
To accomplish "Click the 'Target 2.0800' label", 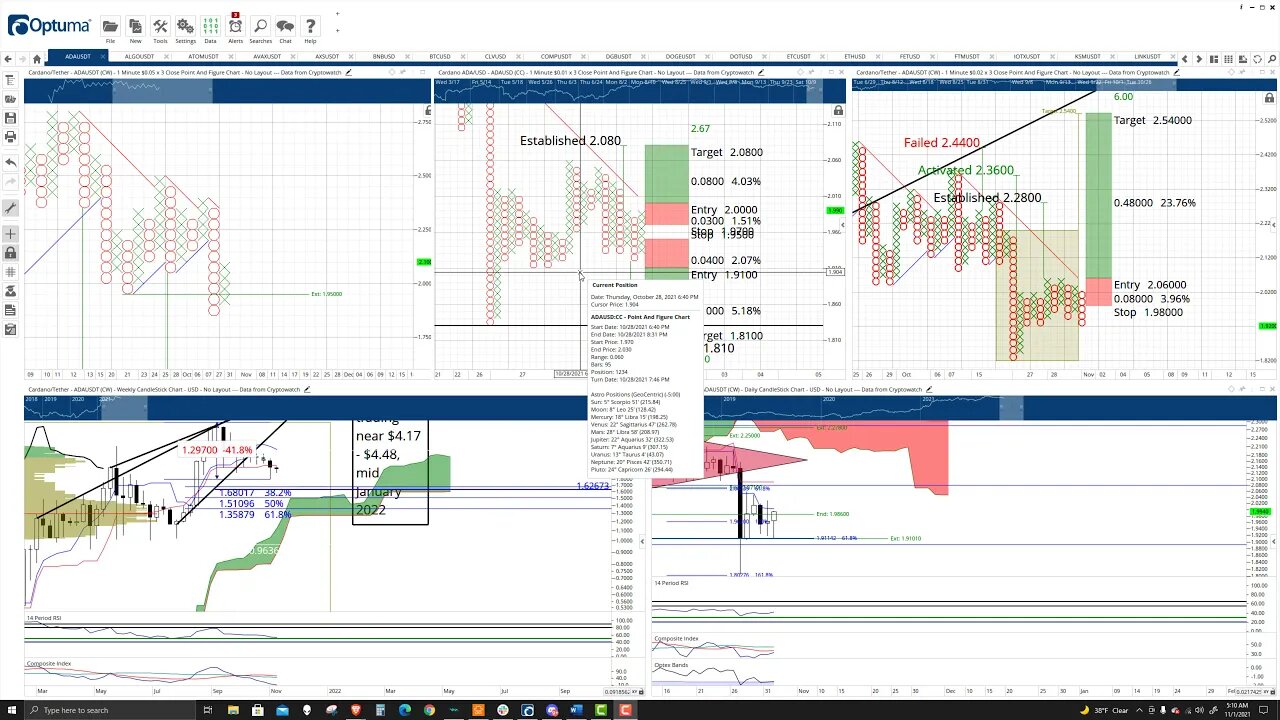I will tap(727, 152).
